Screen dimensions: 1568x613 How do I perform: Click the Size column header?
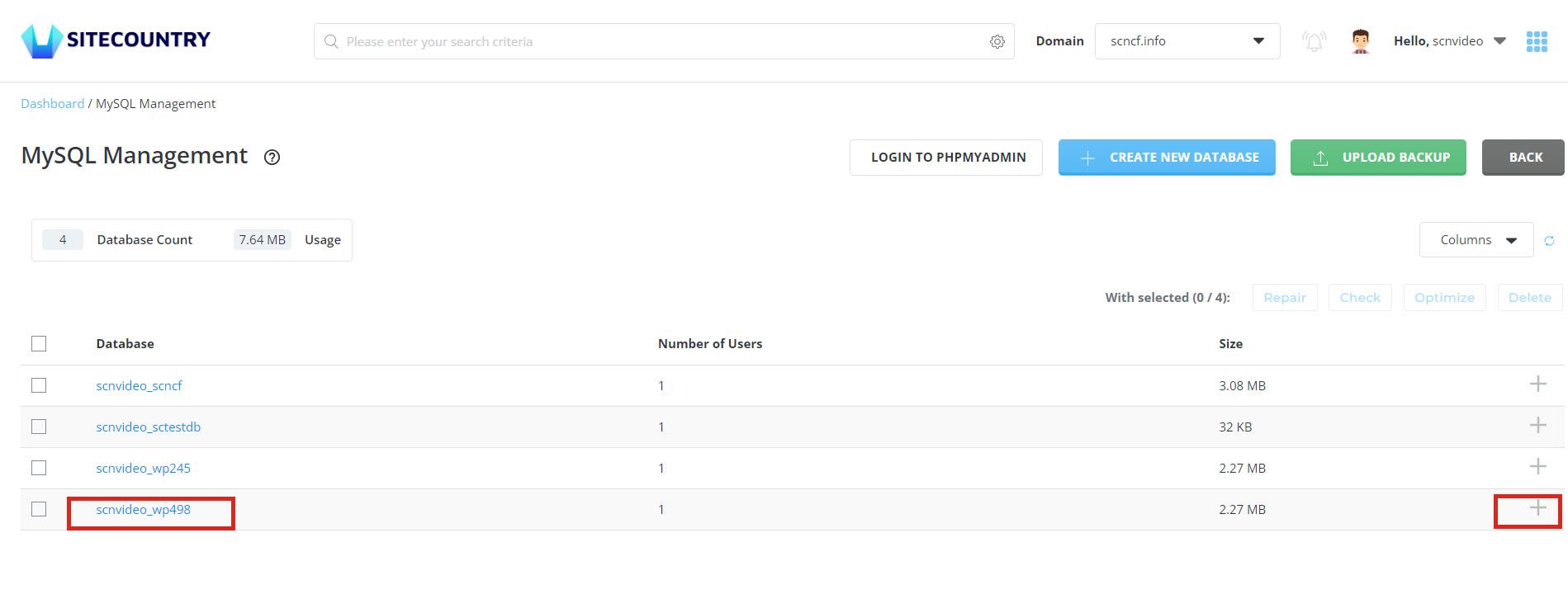[1230, 343]
